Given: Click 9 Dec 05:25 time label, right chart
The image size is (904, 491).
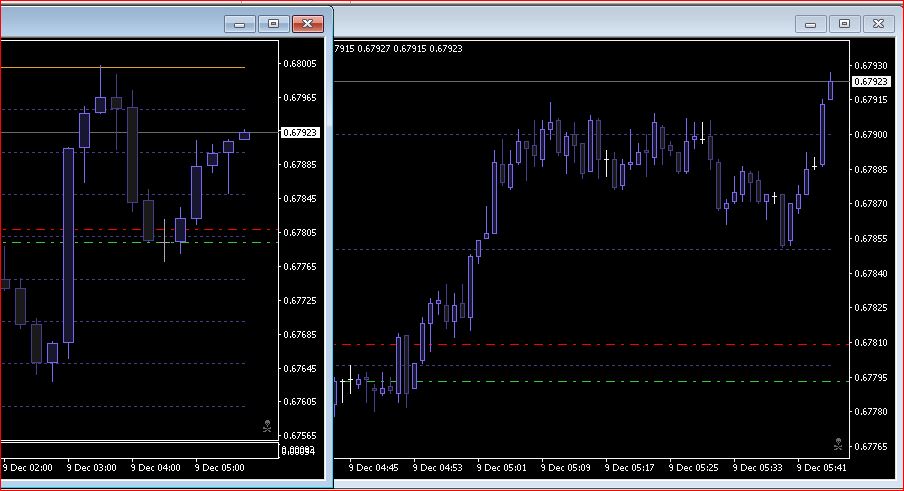Looking at the screenshot, I should click(x=694, y=468).
